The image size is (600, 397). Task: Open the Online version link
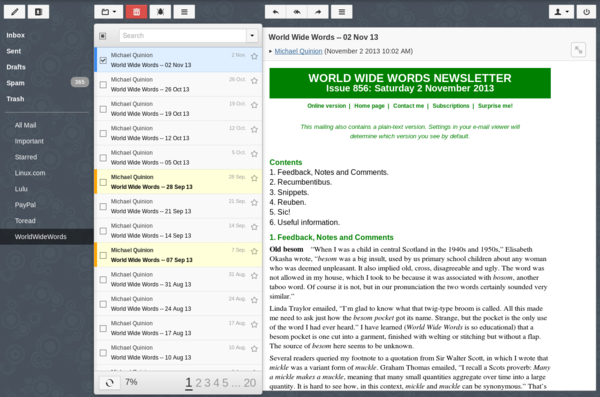point(326,106)
